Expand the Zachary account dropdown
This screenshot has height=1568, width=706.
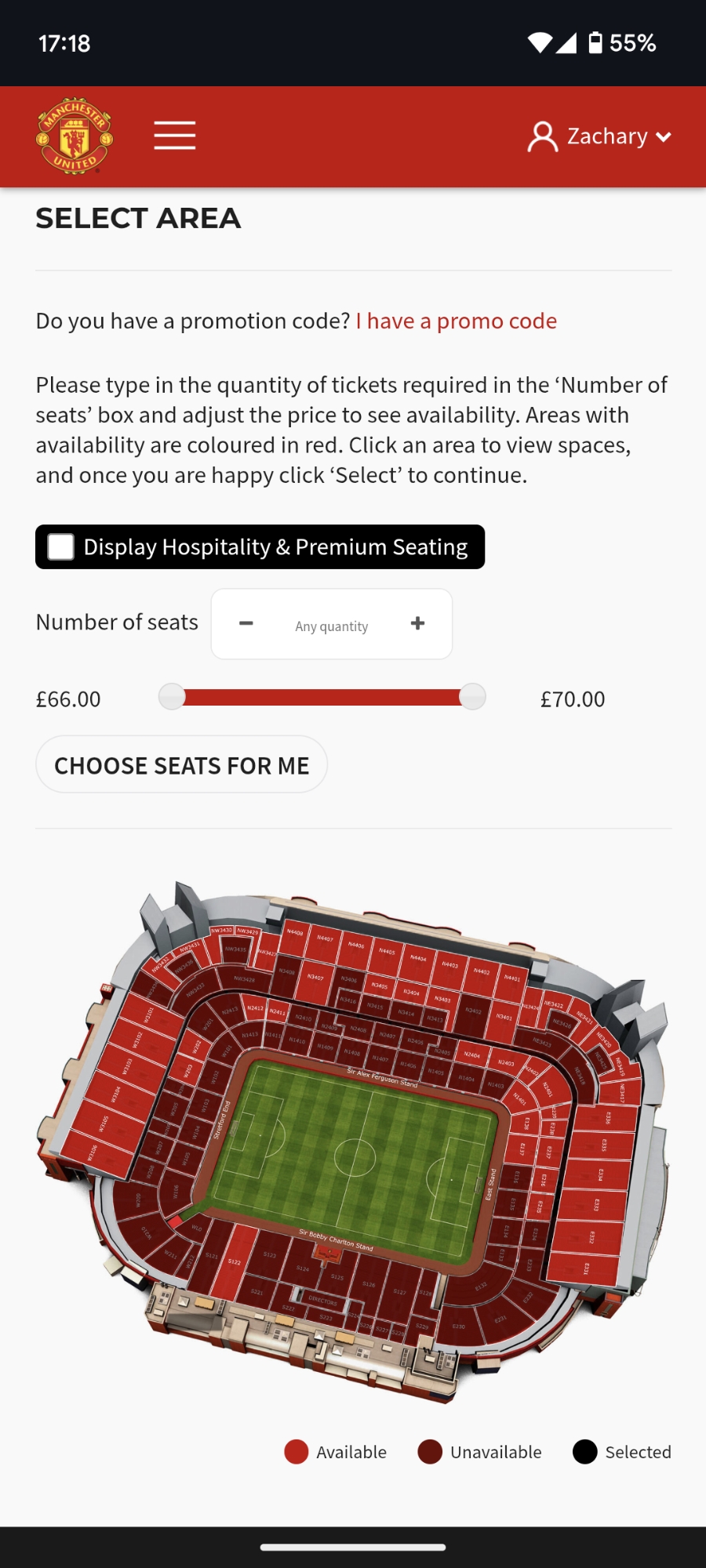pos(663,137)
